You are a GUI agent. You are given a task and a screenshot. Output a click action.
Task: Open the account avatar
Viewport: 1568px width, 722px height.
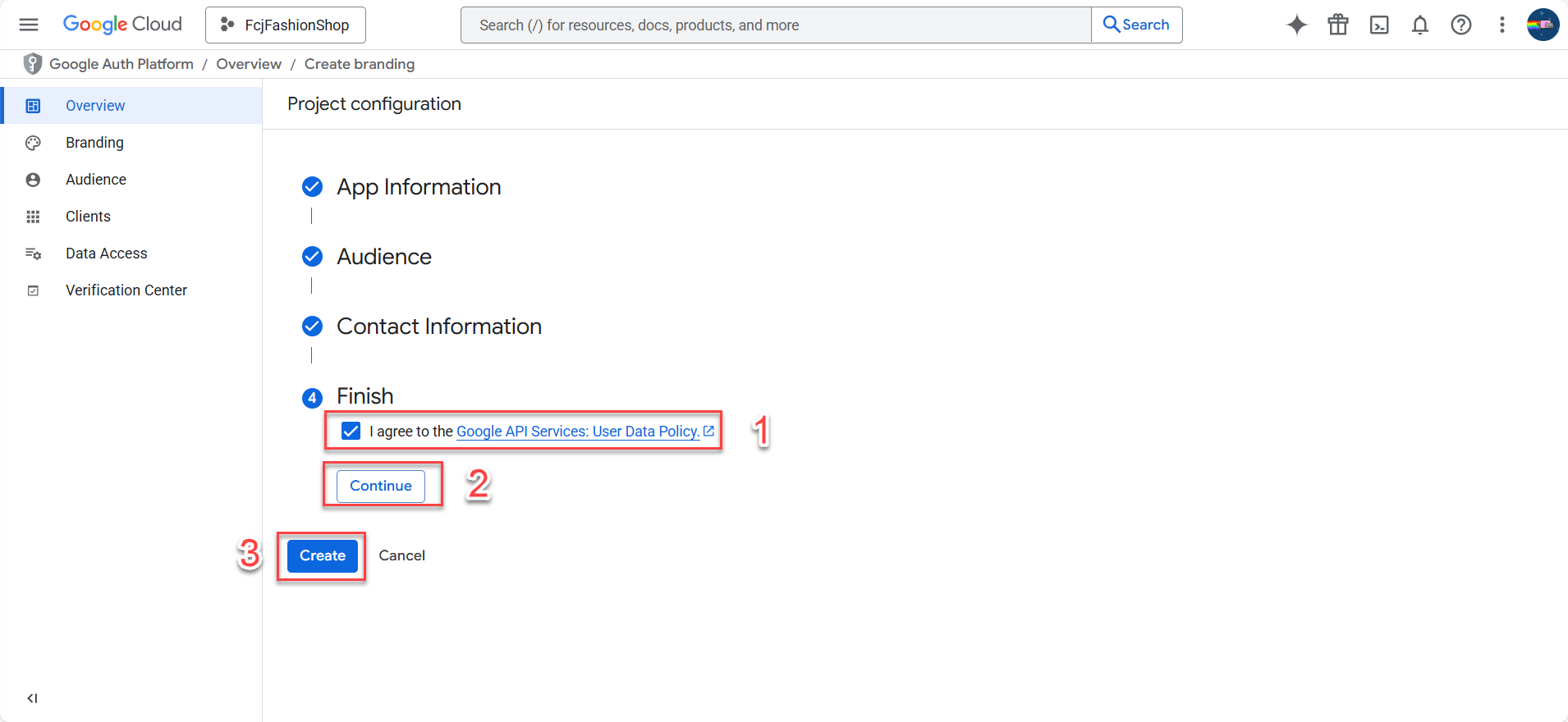click(x=1543, y=25)
